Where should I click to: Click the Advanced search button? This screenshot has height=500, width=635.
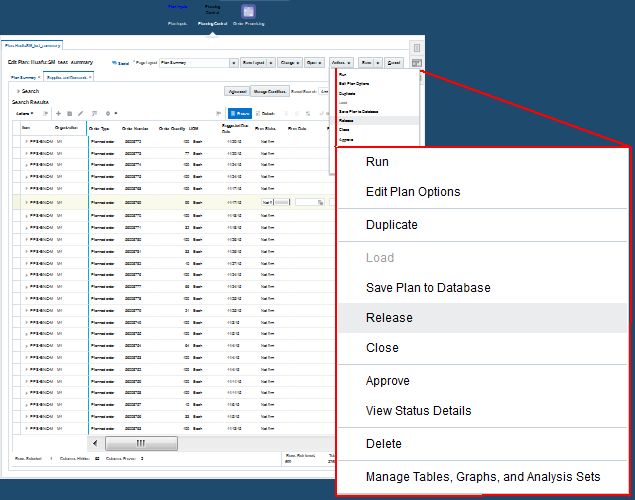[236, 91]
